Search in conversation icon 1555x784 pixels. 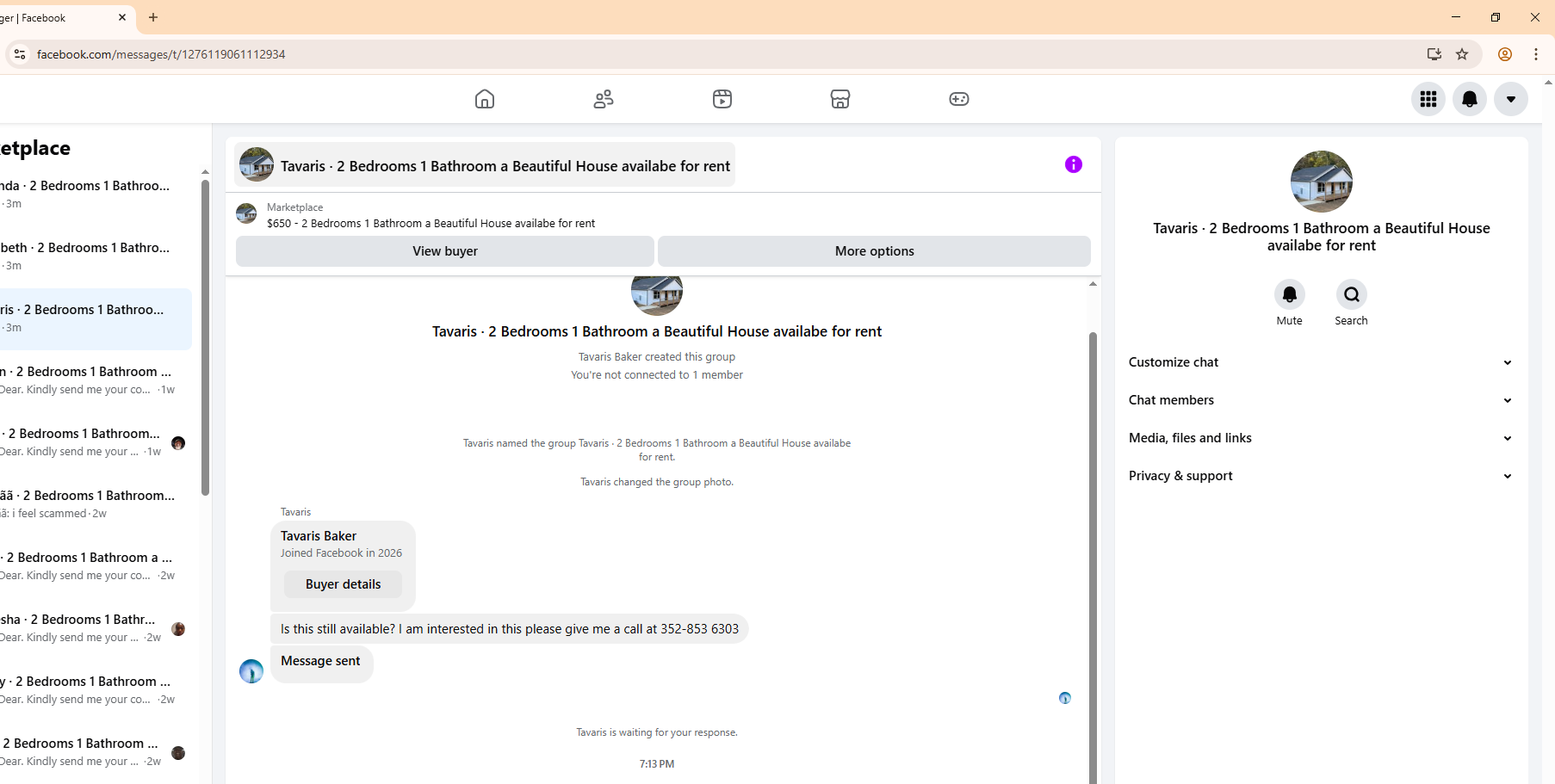1352,294
